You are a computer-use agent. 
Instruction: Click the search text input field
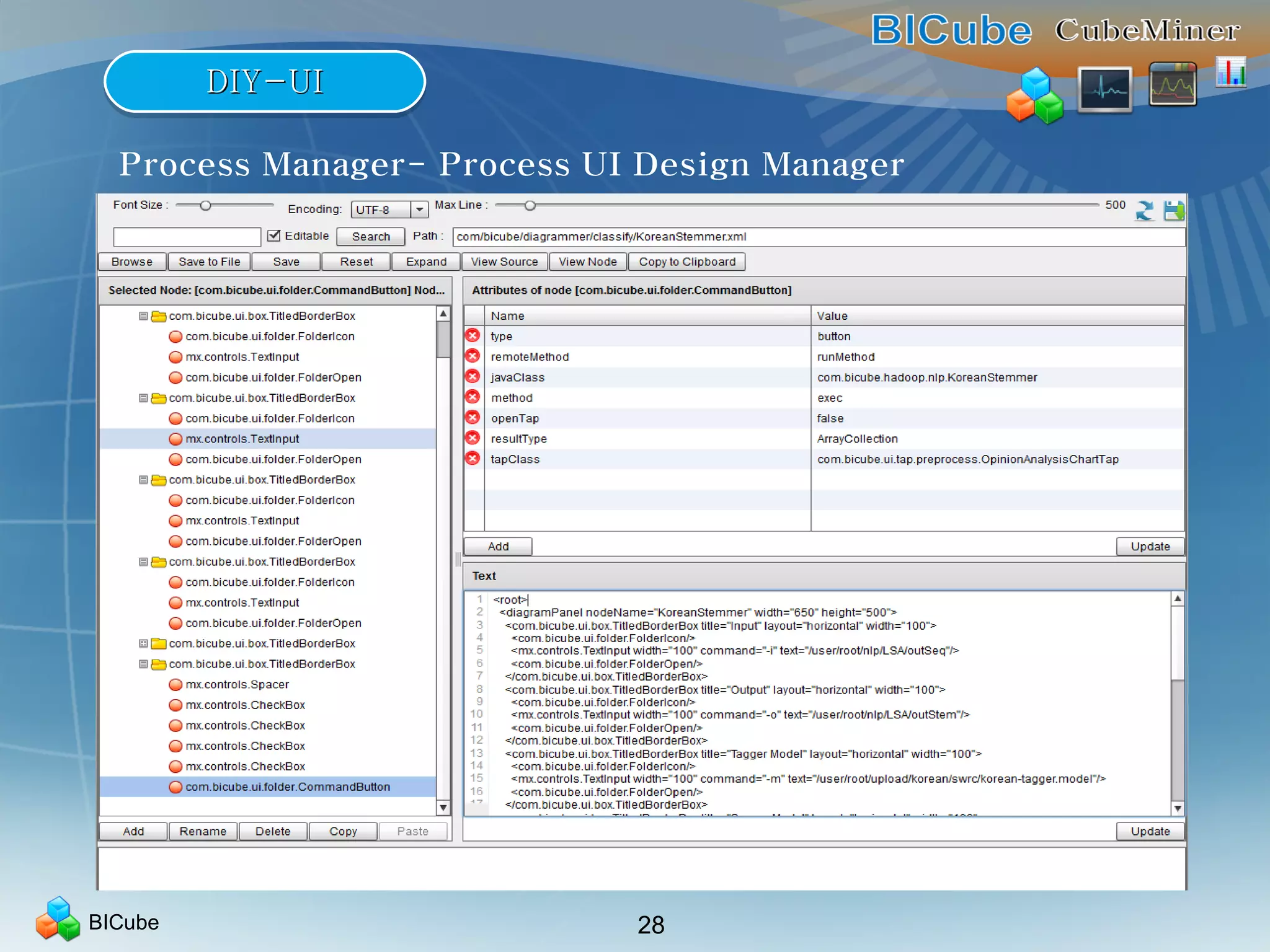tap(187, 237)
